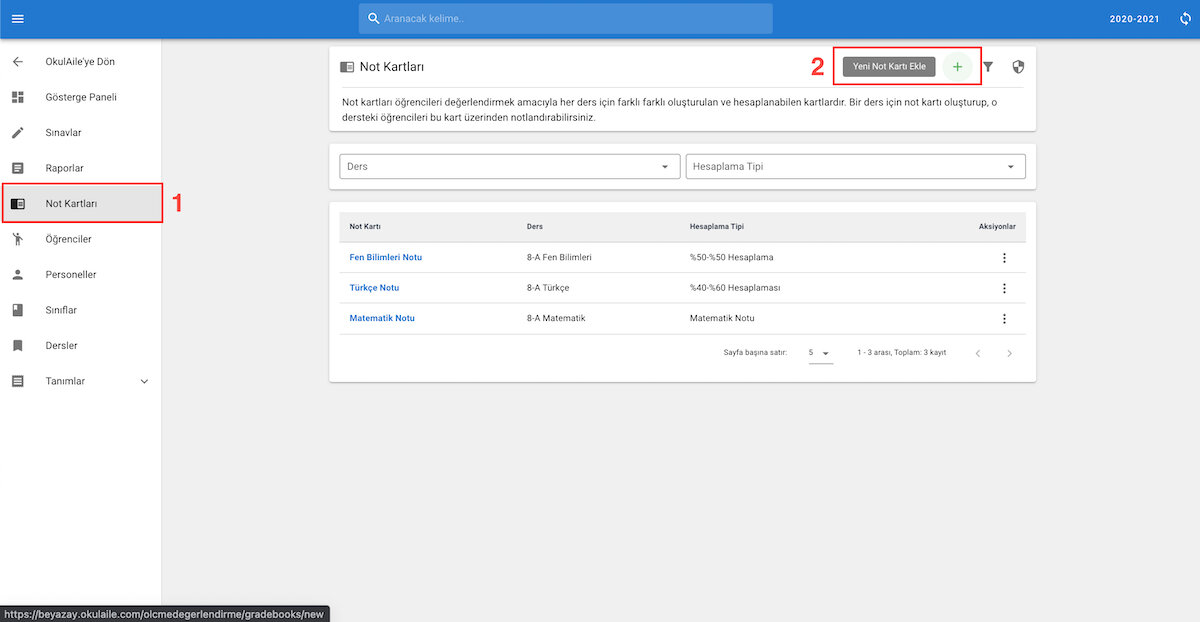Click the 8-A Matematik cell

click(x=556, y=319)
